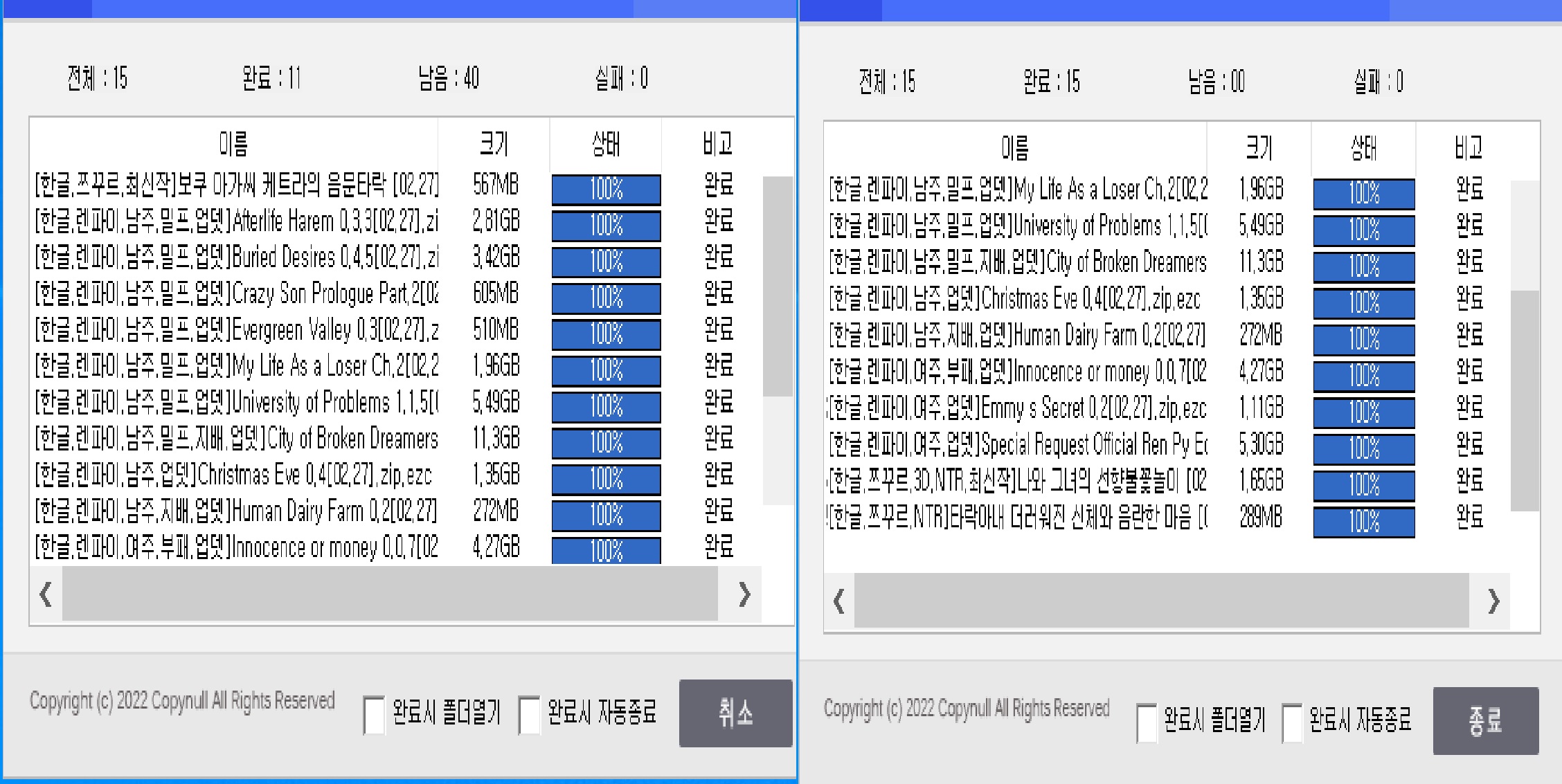Click vertical scrollbar thumb in right window
Viewport: 1562px width, 784px height.
pyautogui.click(x=1524, y=401)
